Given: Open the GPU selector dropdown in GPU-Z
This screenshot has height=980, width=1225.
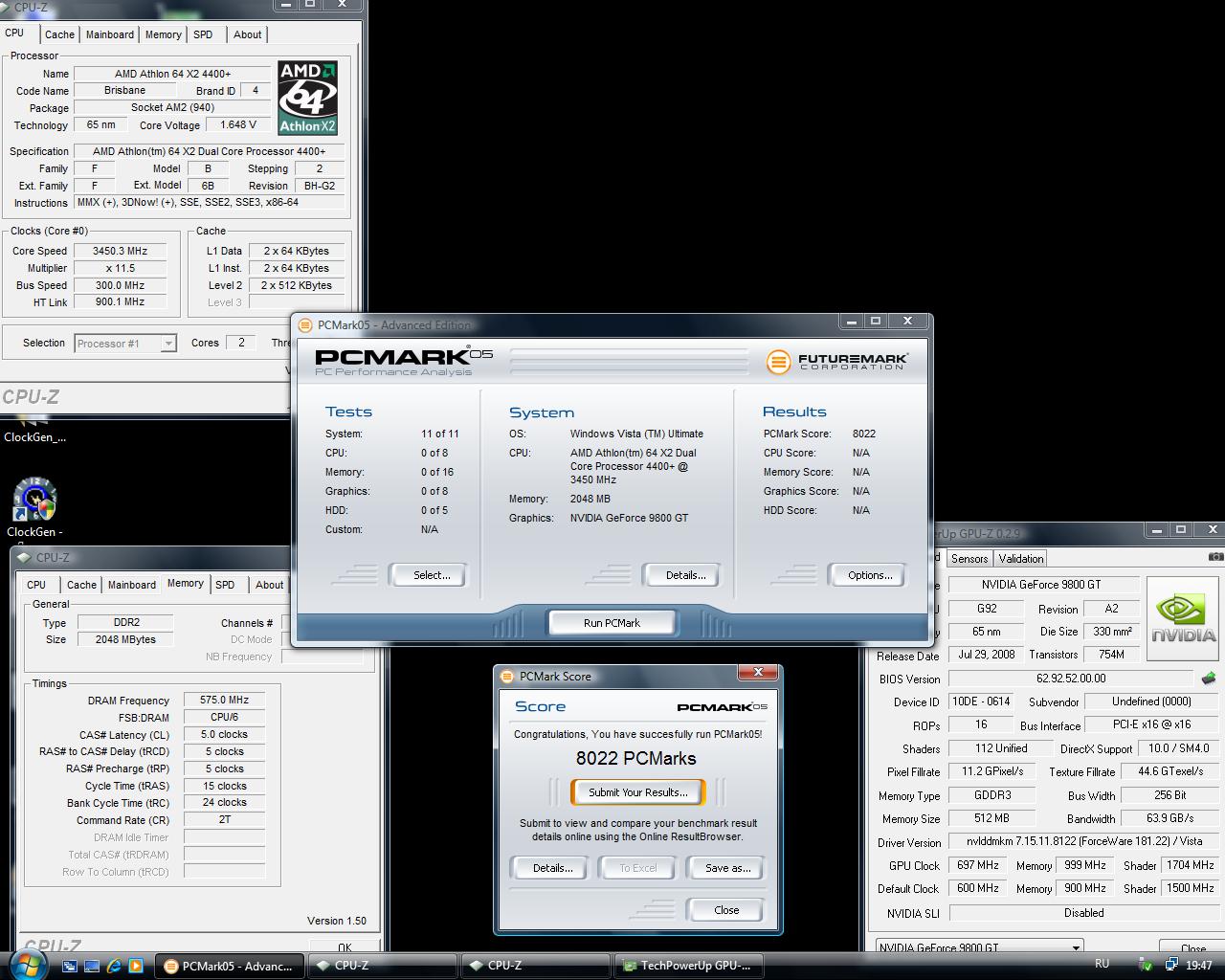Looking at the screenshot, I should point(980,947).
